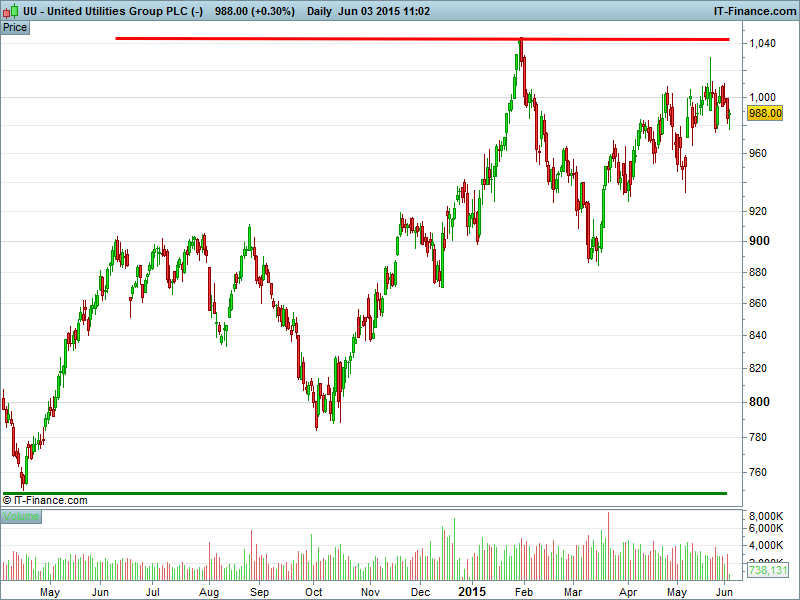Click the Oct label on time axis
The height and width of the screenshot is (600, 800).
click(x=314, y=591)
